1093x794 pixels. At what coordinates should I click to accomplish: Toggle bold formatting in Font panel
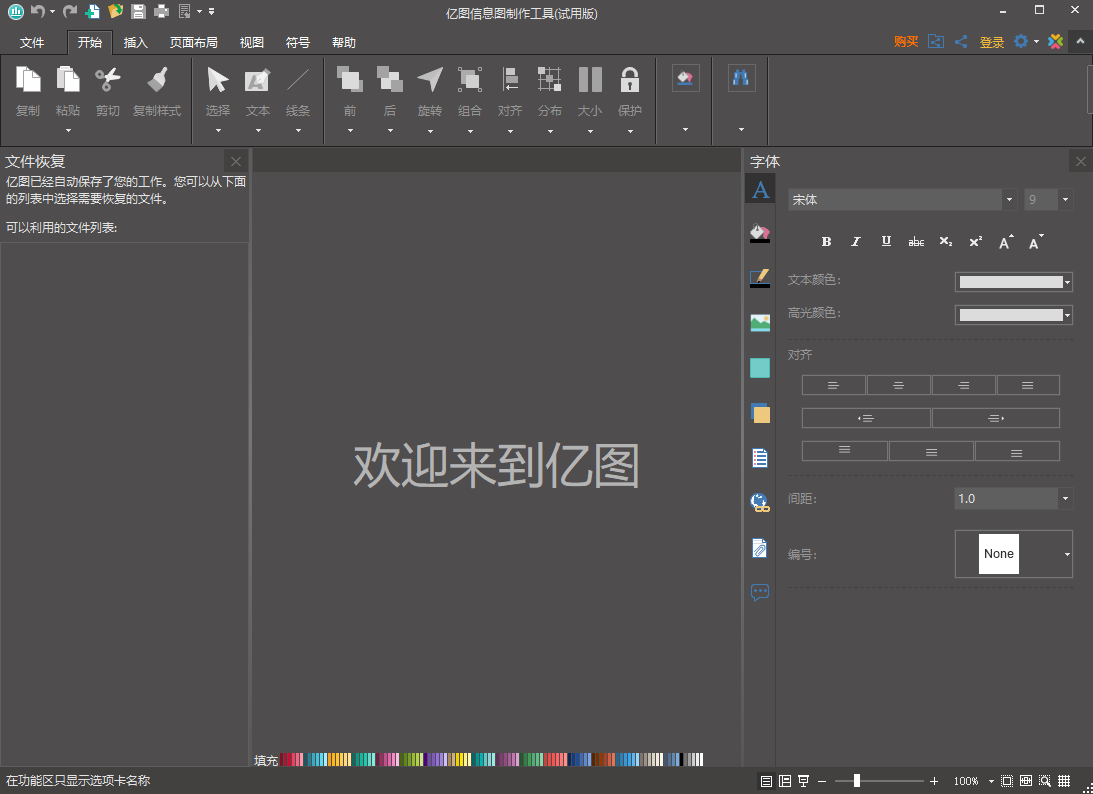click(x=826, y=241)
